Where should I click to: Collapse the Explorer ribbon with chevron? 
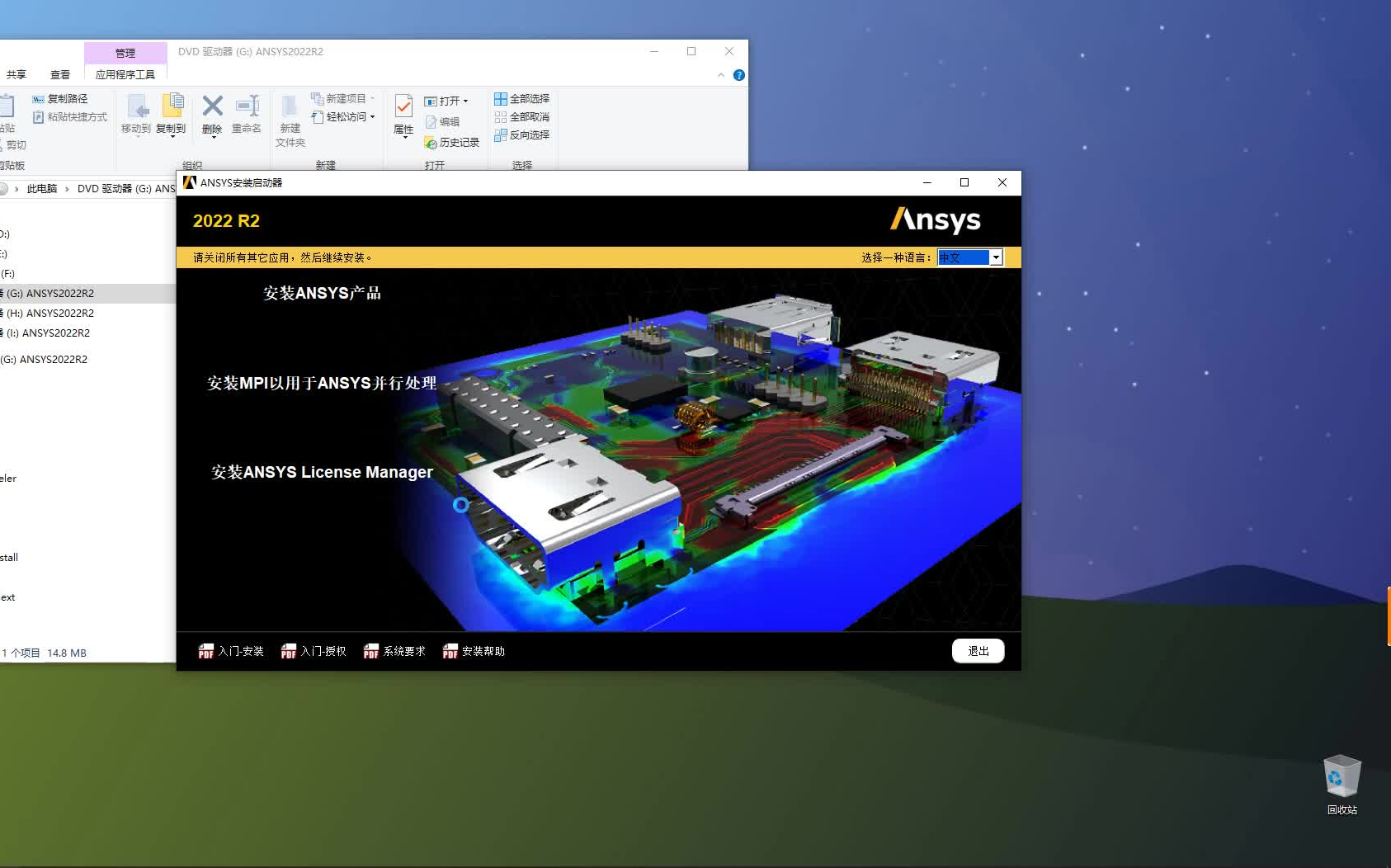tap(721, 75)
